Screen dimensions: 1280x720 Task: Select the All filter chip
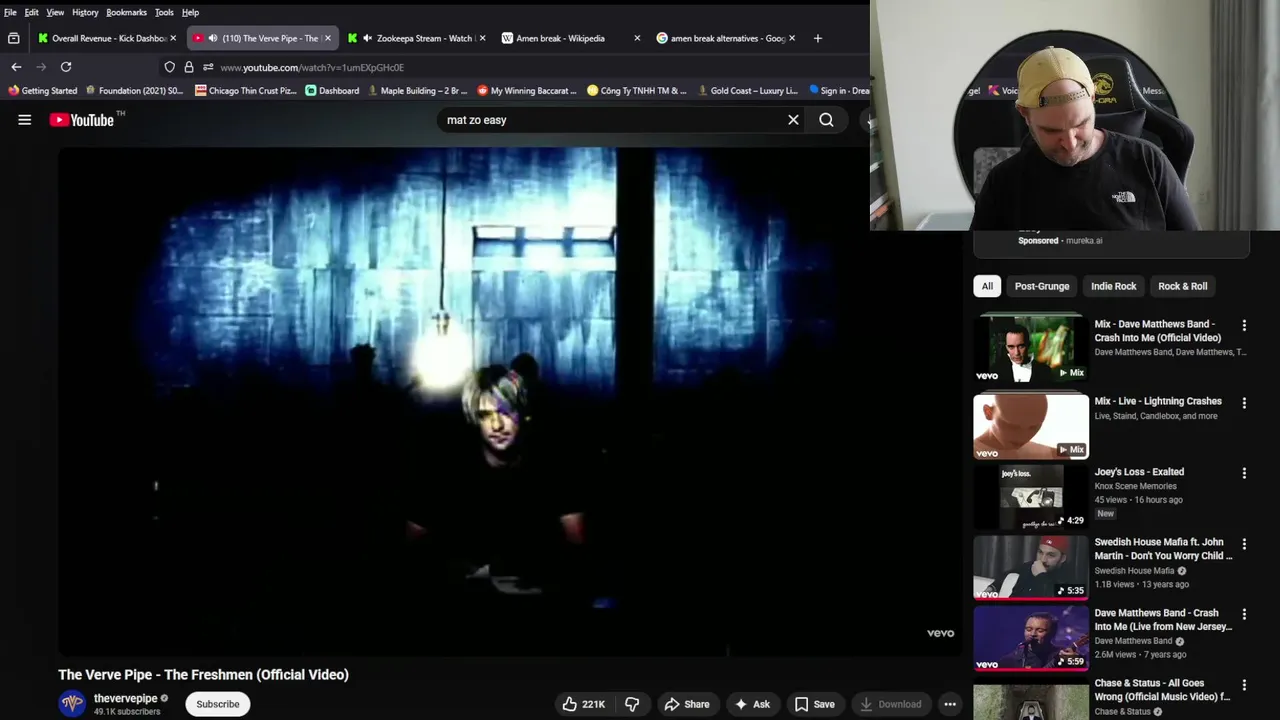coord(987,286)
